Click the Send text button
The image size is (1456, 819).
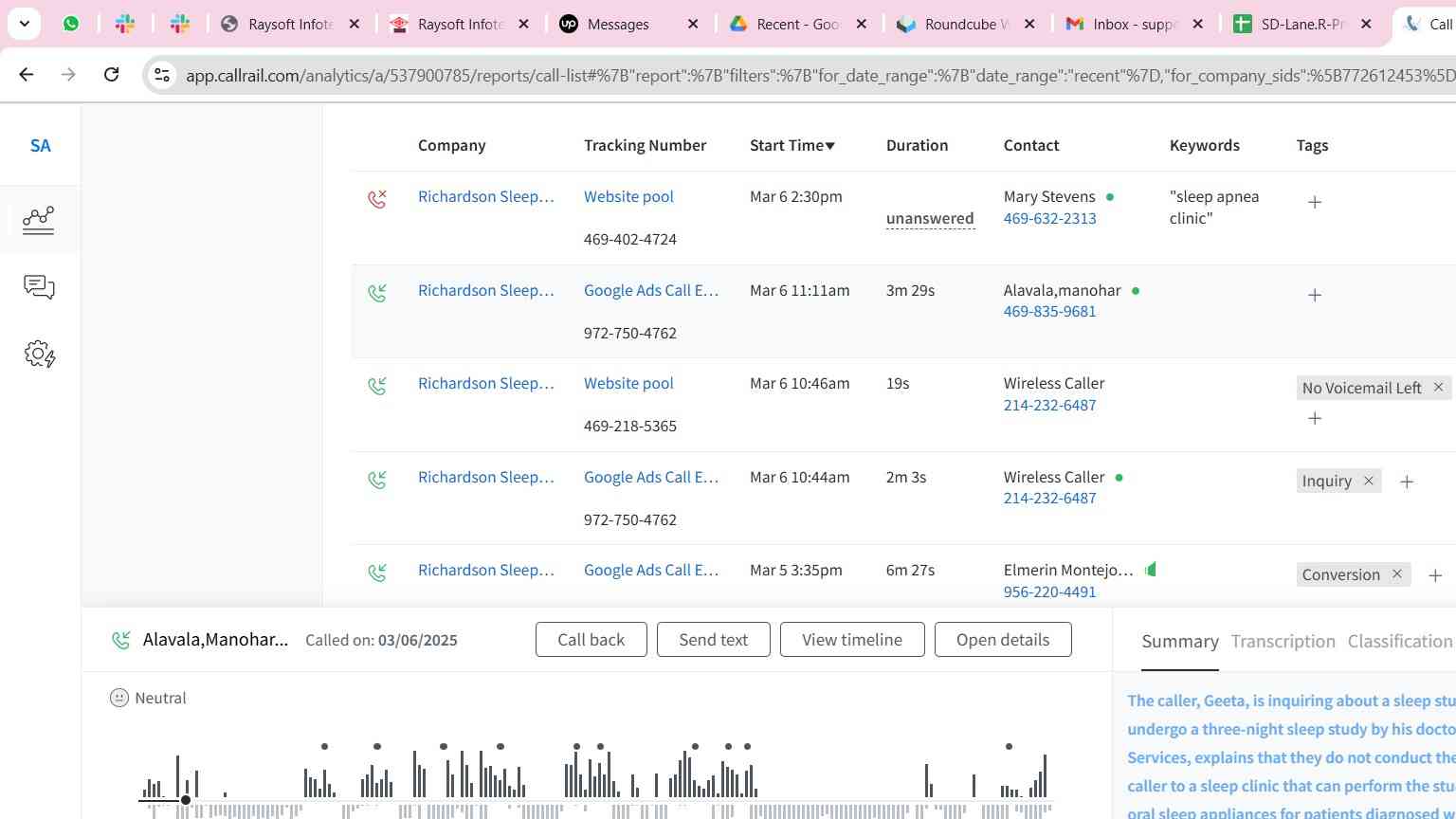tap(714, 640)
